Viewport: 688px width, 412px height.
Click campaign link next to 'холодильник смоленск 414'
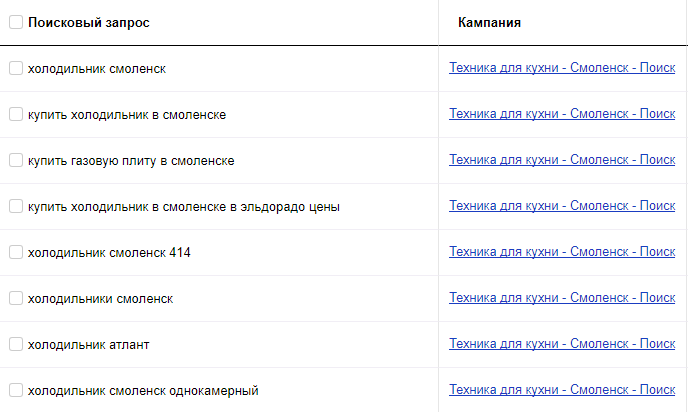click(562, 252)
